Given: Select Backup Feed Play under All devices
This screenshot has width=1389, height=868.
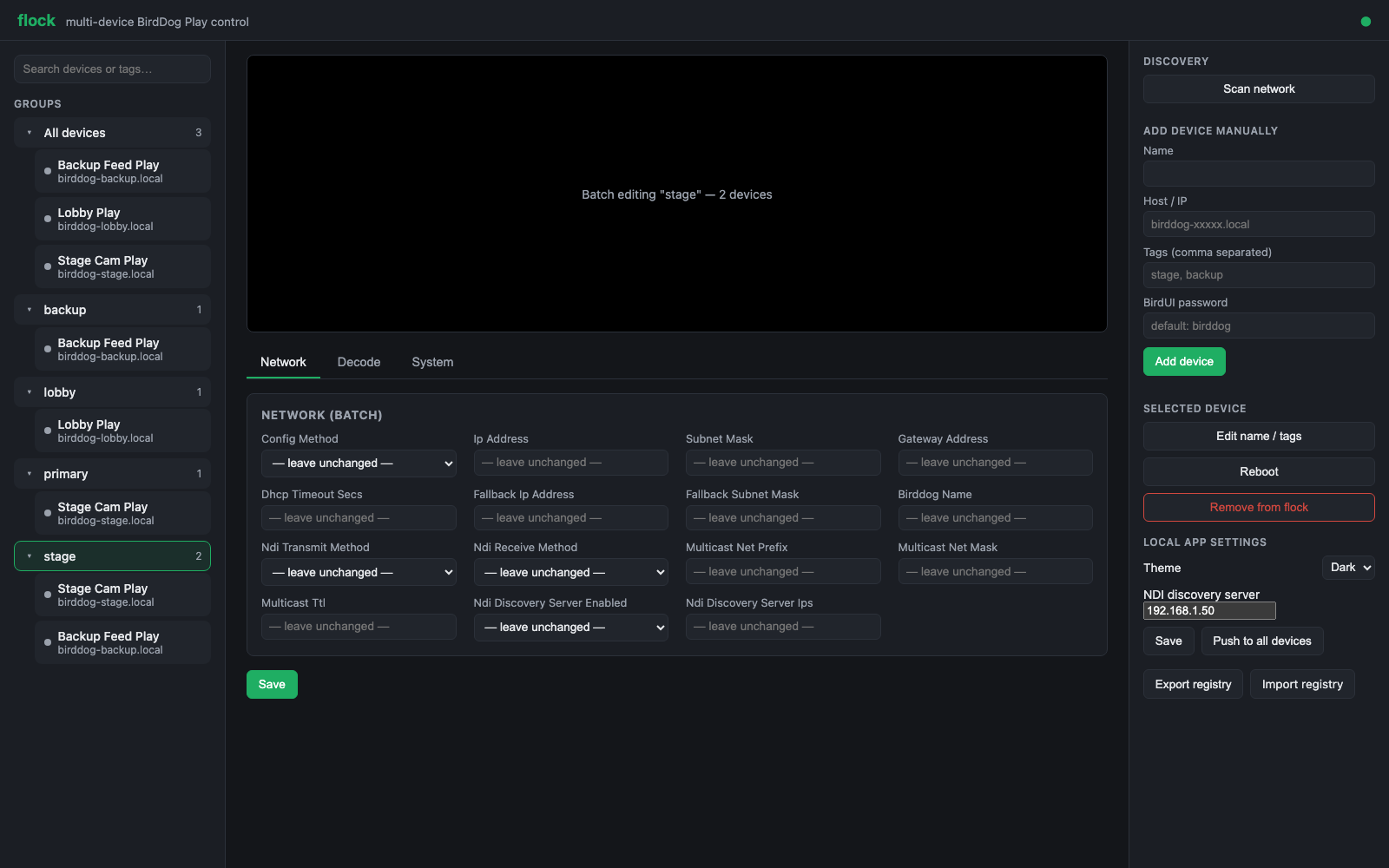Looking at the screenshot, I should (x=122, y=171).
